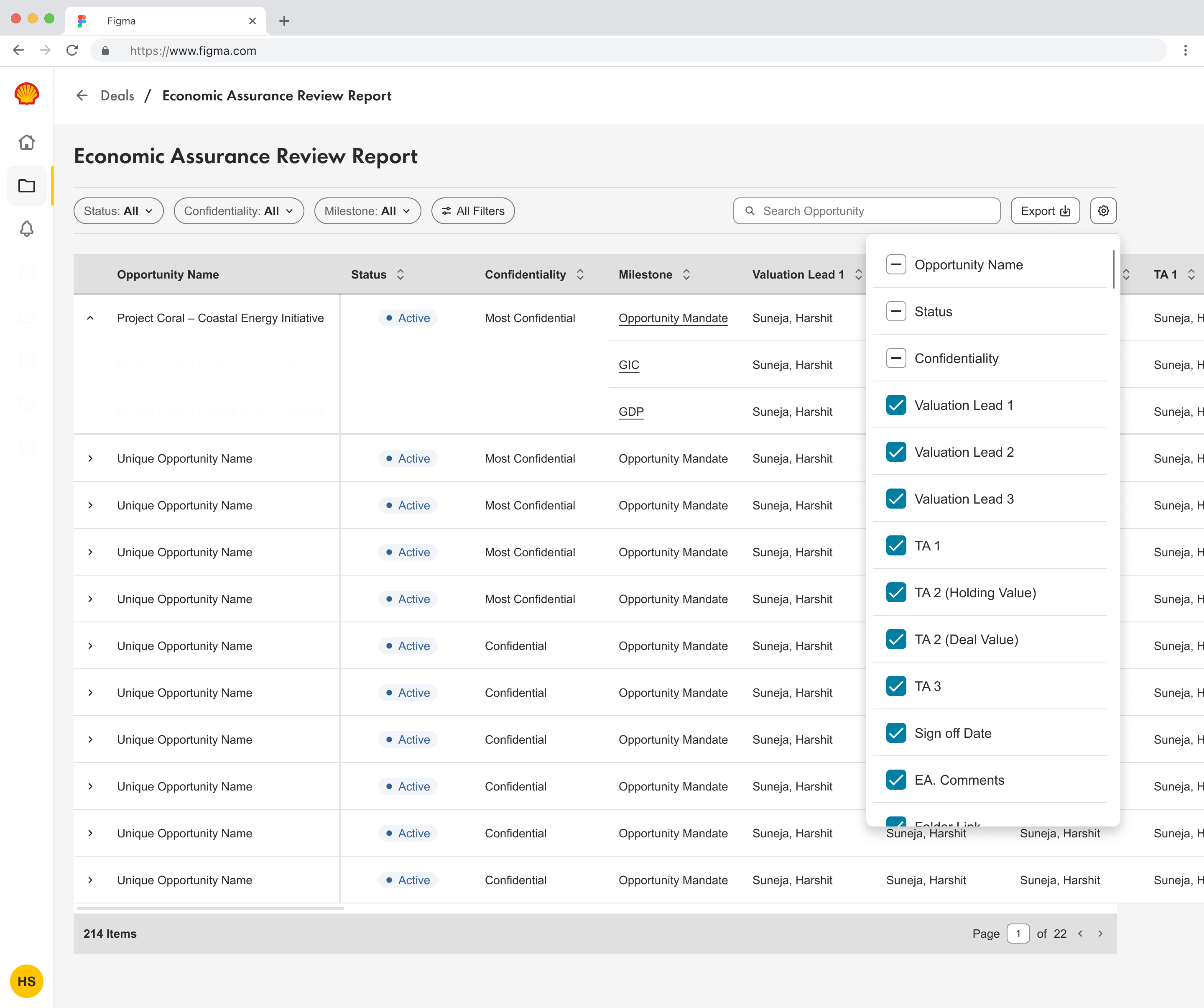Open the GDP milestone link

(631, 412)
